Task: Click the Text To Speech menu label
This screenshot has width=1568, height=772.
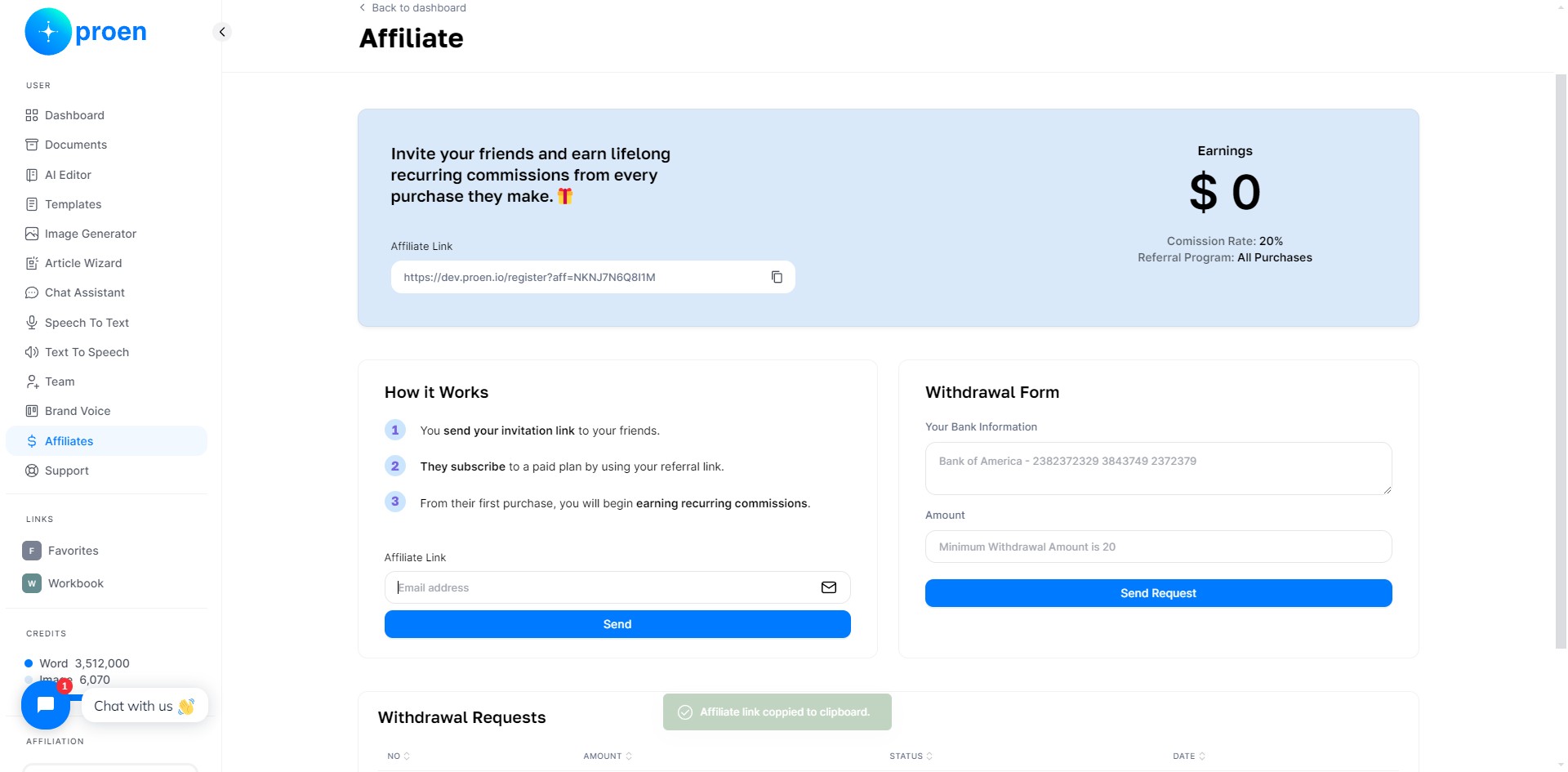Action: [x=87, y=352]
